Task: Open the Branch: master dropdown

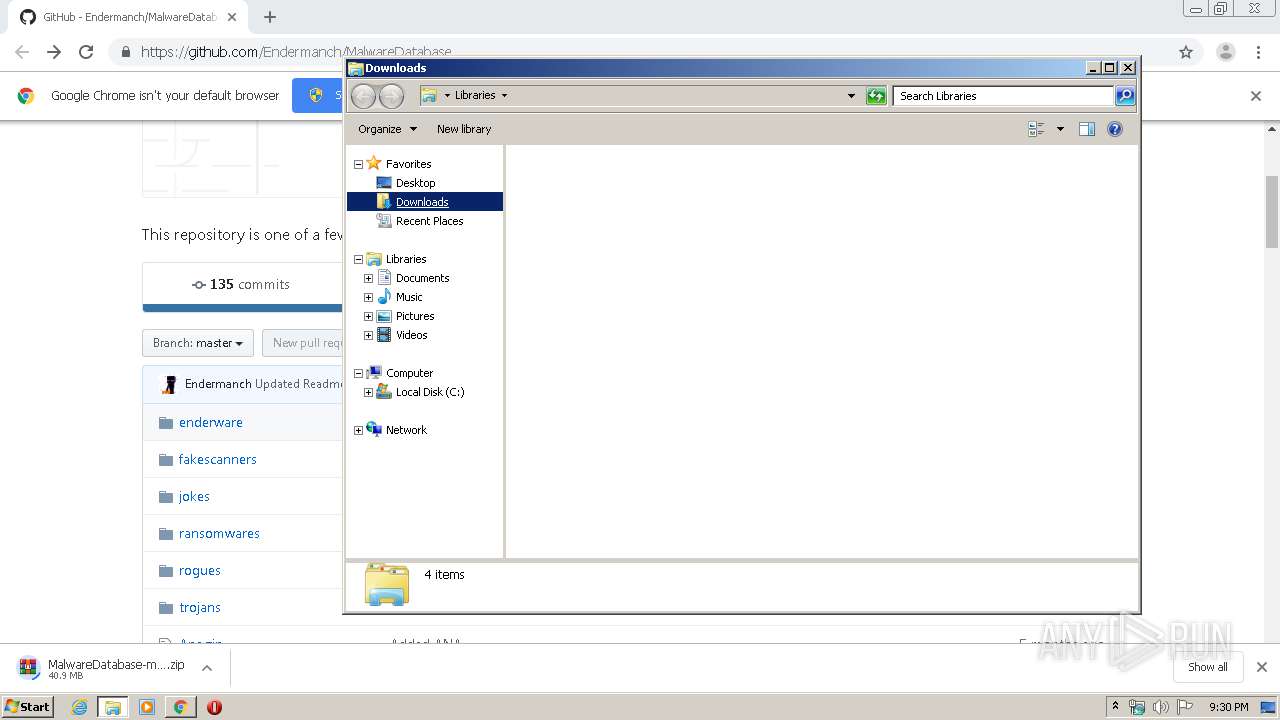Action: (198, 343)
